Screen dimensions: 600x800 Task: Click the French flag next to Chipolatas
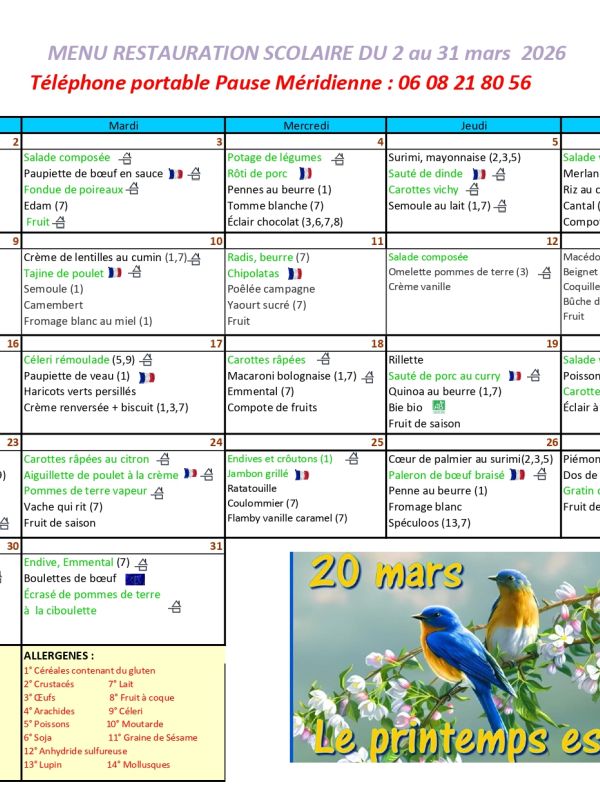pyautogui.click(x=295, y=273)
